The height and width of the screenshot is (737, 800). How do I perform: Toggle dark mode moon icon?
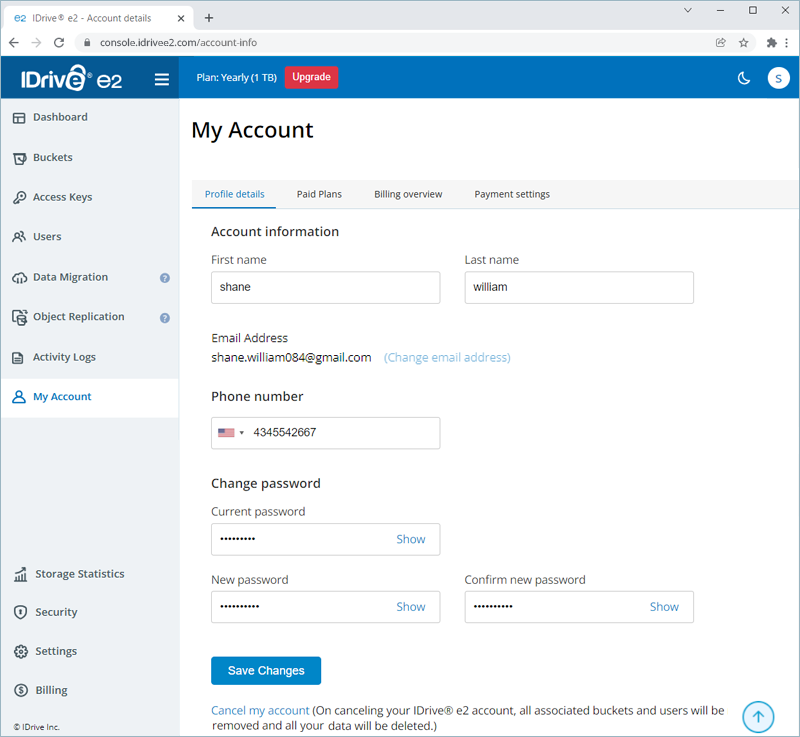coord(744,78)
